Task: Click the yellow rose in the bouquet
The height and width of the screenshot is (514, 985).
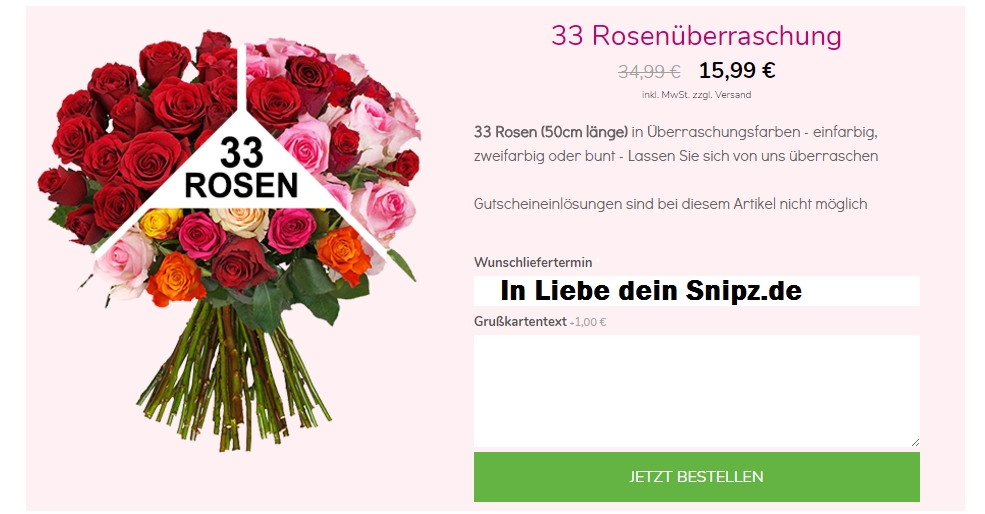Action: click(x=160, y=222)
